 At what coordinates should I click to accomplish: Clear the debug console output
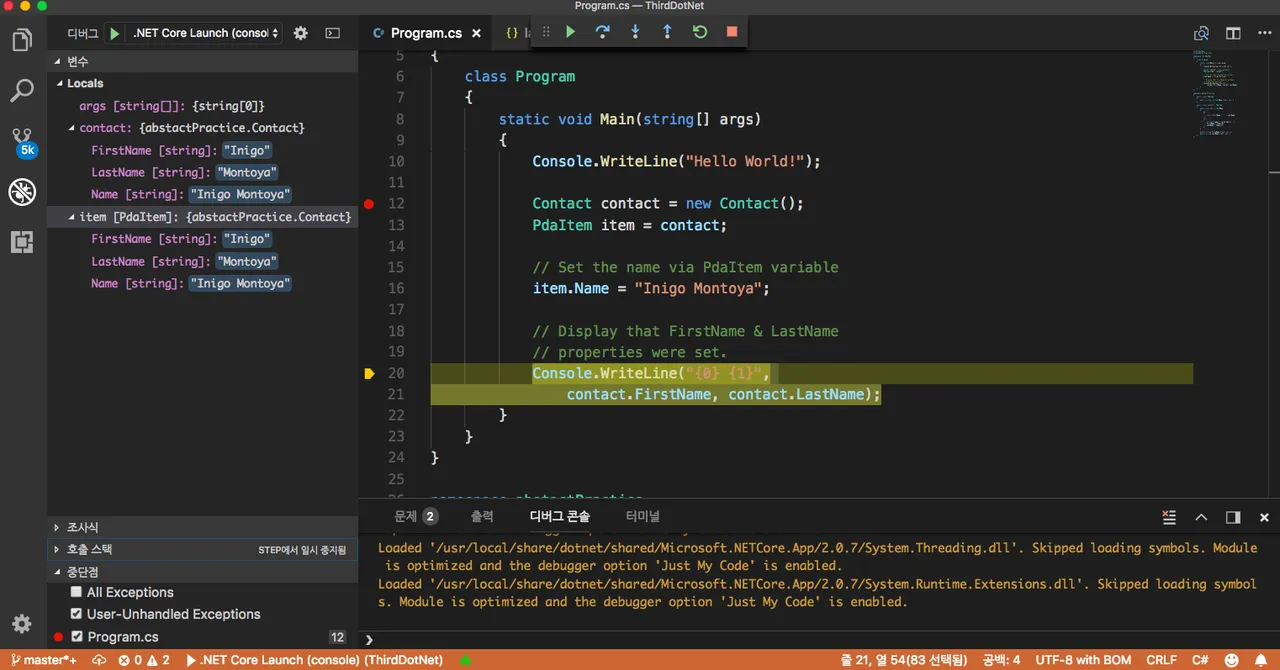(x=1169, y=517)
